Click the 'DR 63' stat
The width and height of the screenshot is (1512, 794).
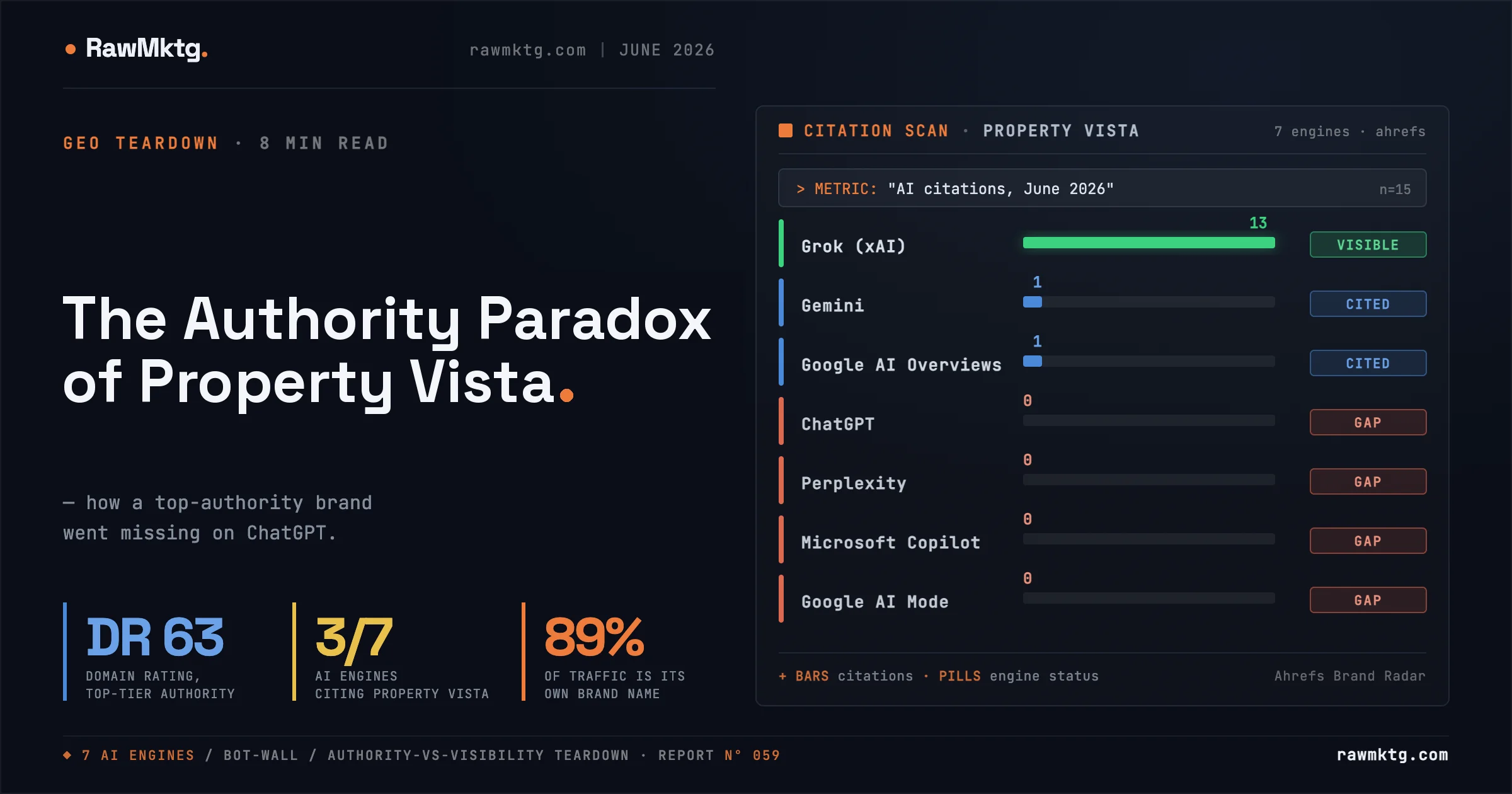coord(155,637)
